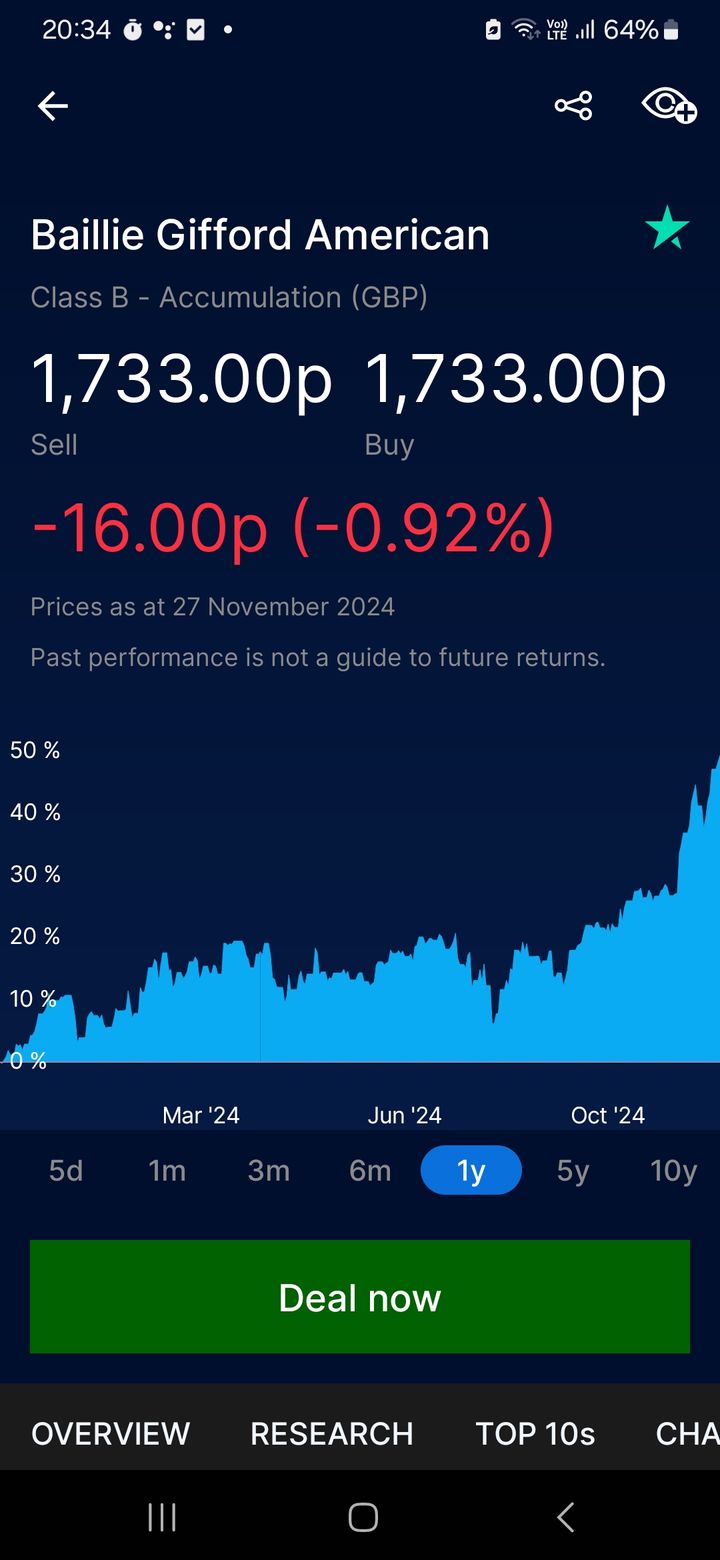The width and height of the screenshot is (720, 1560).
Task: Select the 6m chart range
Action: point(370,1170)
